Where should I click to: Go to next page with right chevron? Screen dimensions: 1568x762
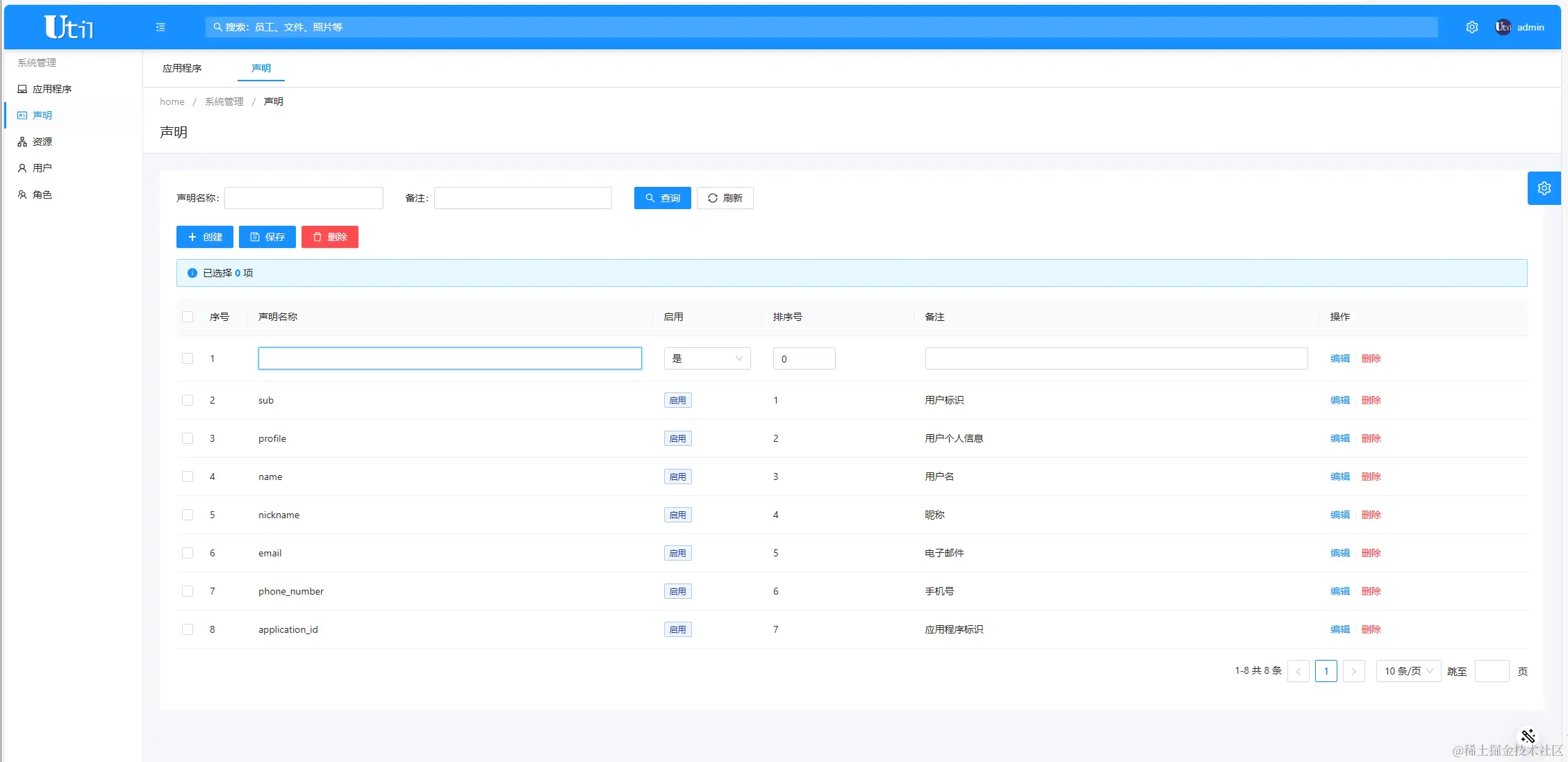[x=1353, y=671]
